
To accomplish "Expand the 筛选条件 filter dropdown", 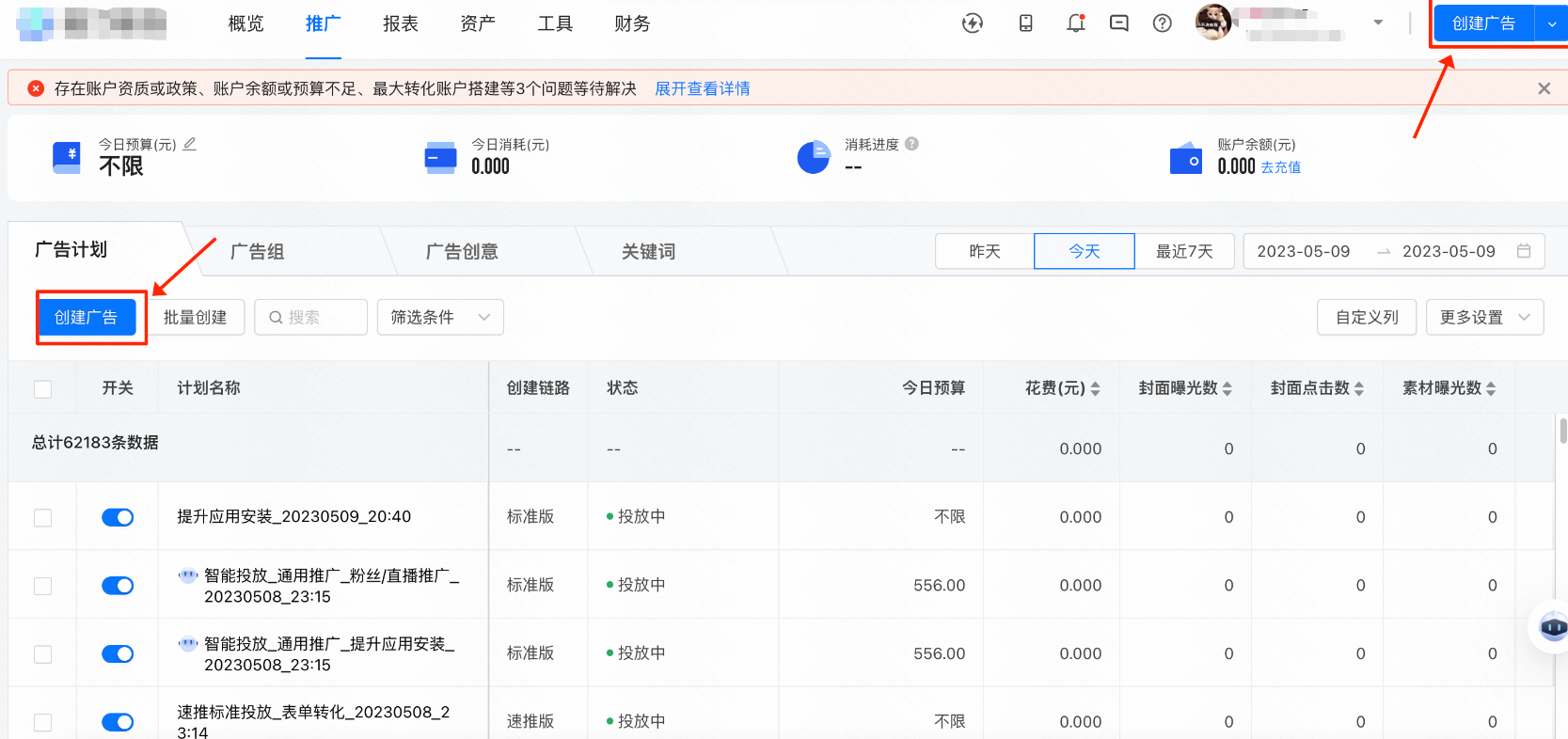I will (440, 318).
